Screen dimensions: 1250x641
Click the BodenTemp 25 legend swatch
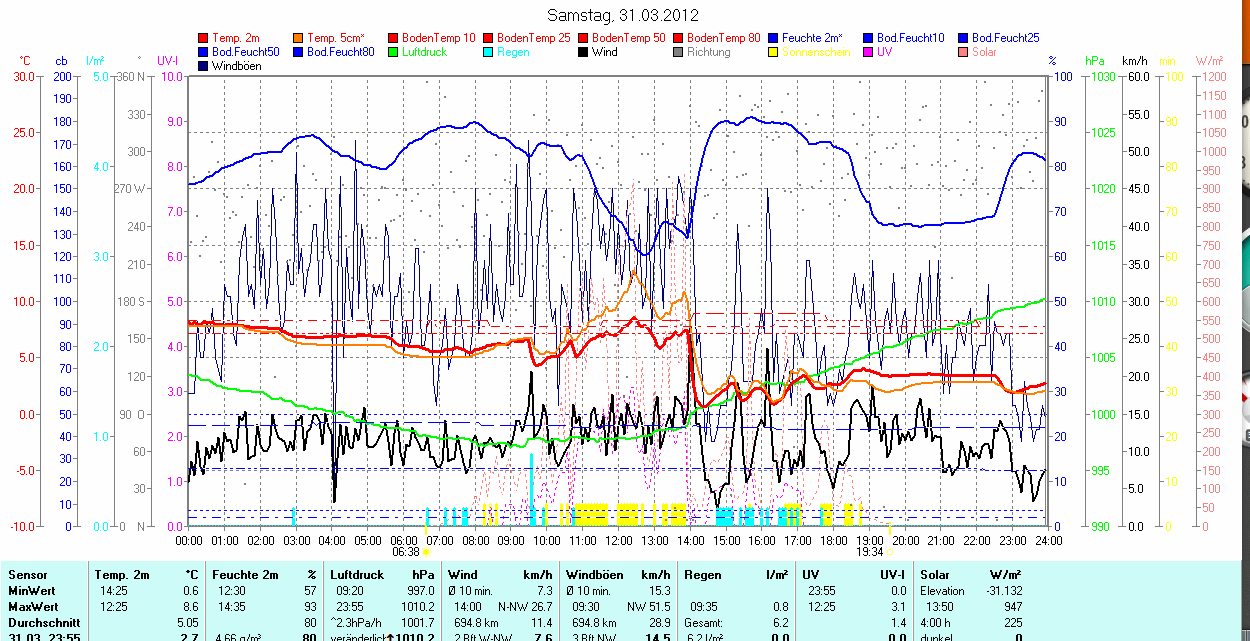pos(488,38)
